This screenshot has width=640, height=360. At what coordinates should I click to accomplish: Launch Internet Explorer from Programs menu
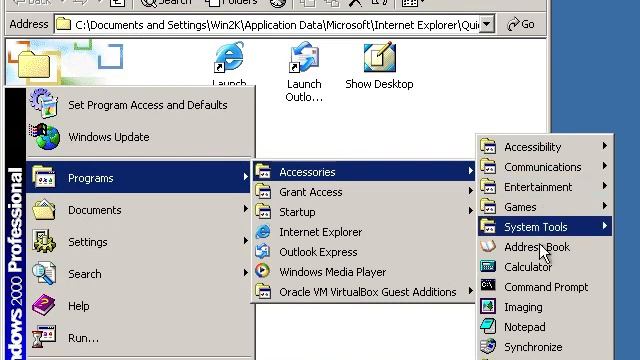364,232
